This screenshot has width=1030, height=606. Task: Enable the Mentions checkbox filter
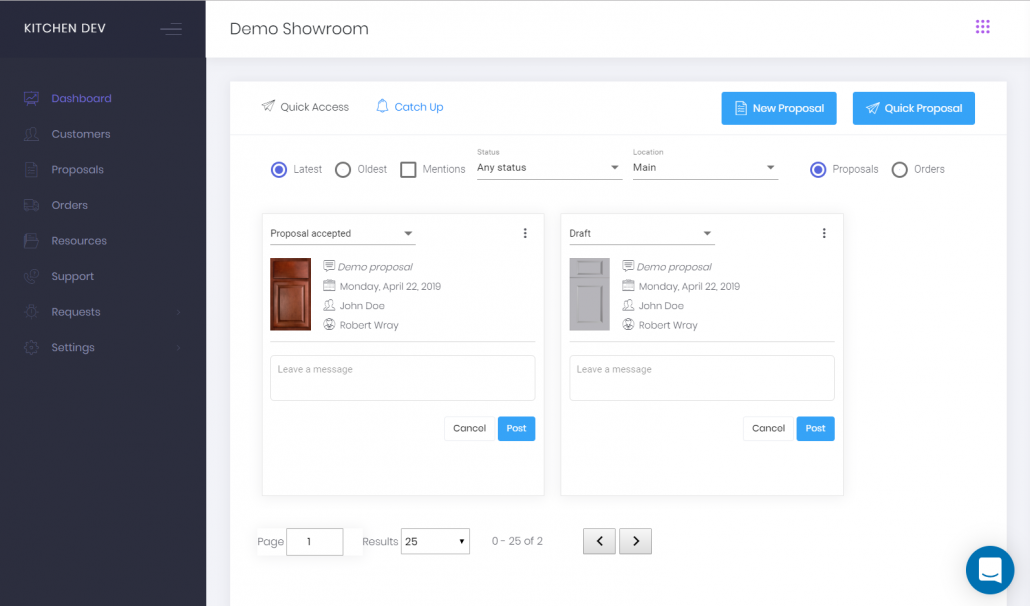[x=408, y=169]
